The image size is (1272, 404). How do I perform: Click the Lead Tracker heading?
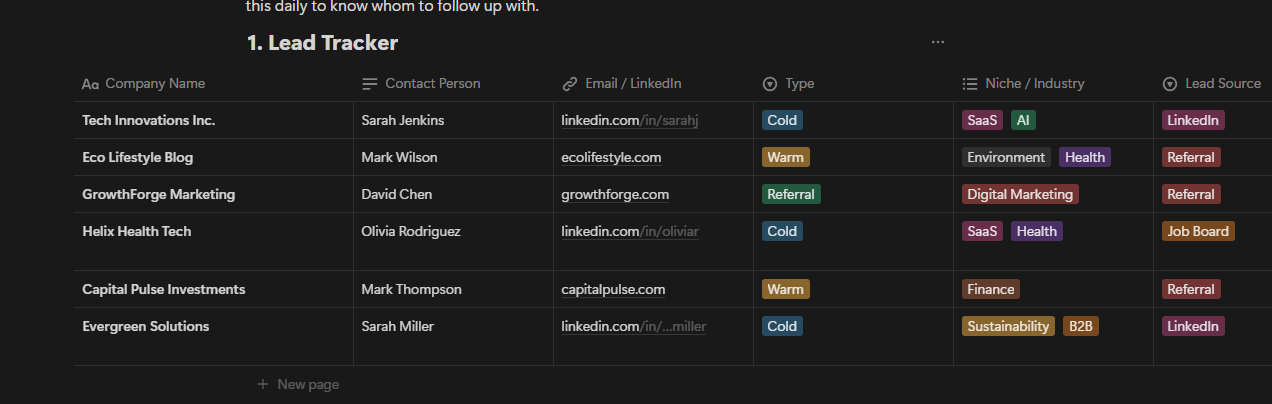coord(322,43)
